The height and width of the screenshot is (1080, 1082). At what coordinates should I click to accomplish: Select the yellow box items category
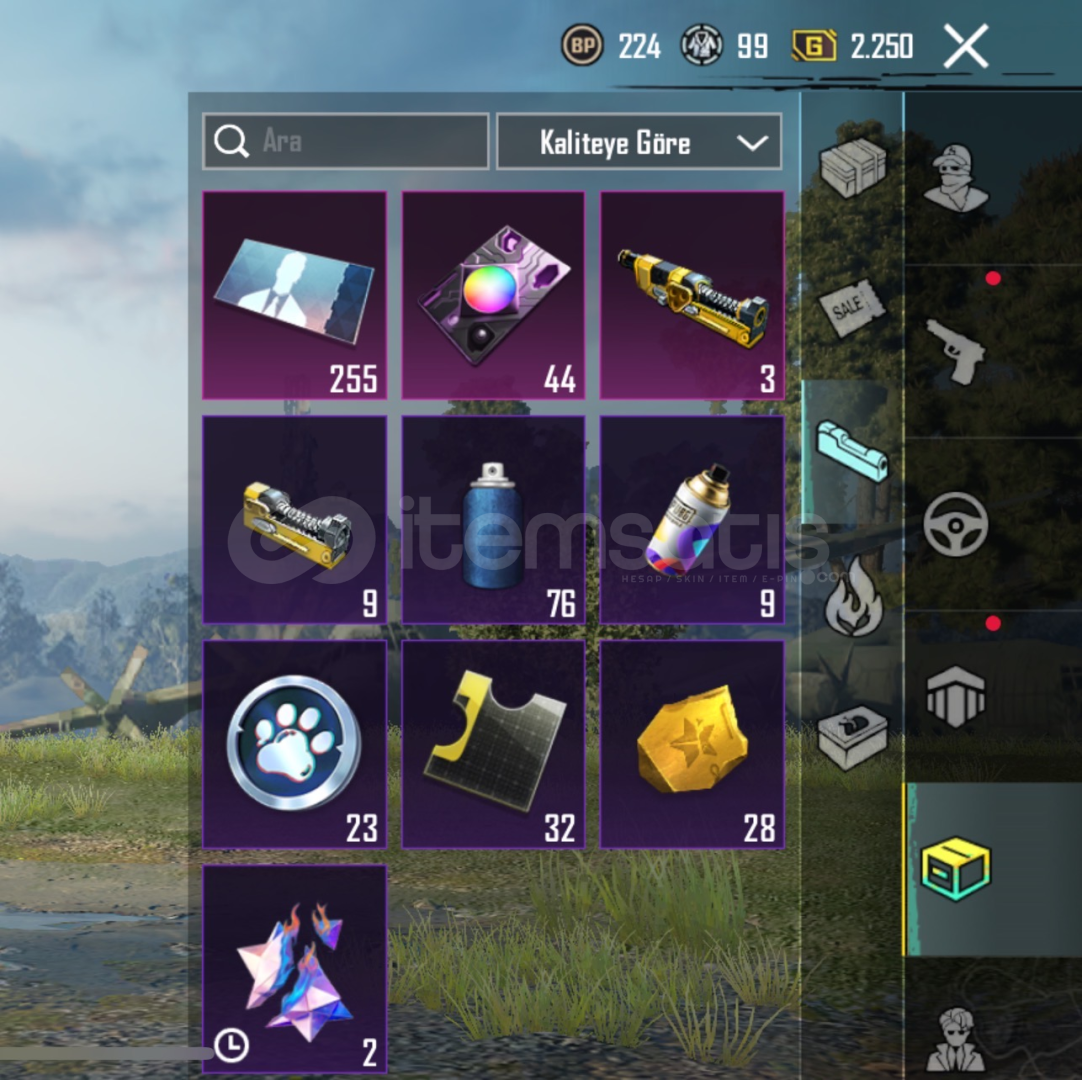[956, 869]
